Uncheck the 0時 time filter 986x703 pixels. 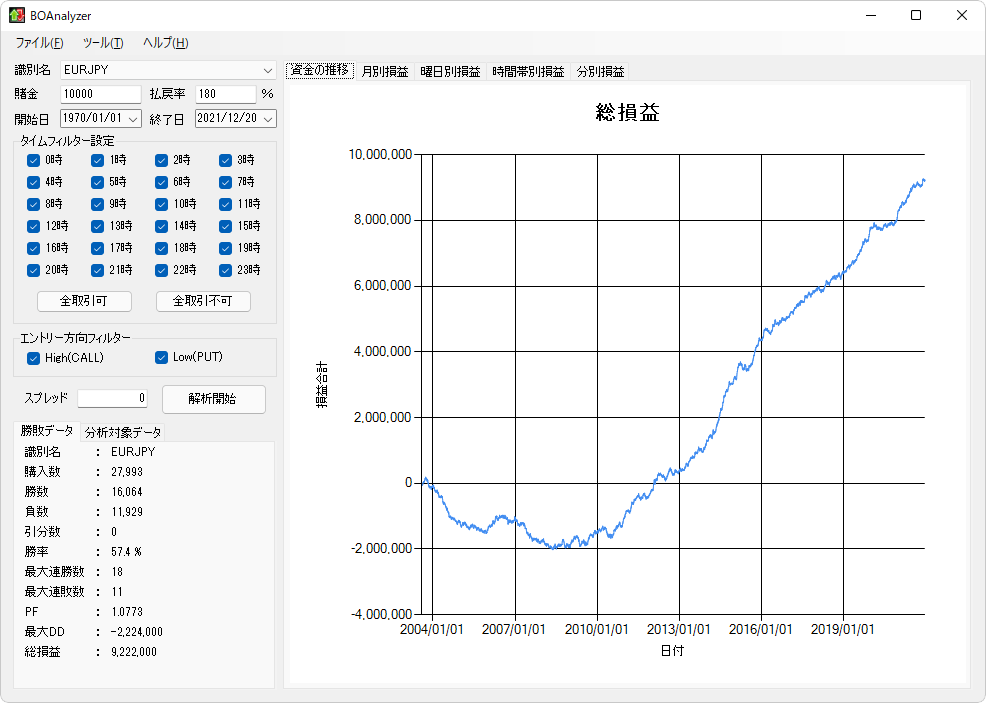click(x=33, y=160)
